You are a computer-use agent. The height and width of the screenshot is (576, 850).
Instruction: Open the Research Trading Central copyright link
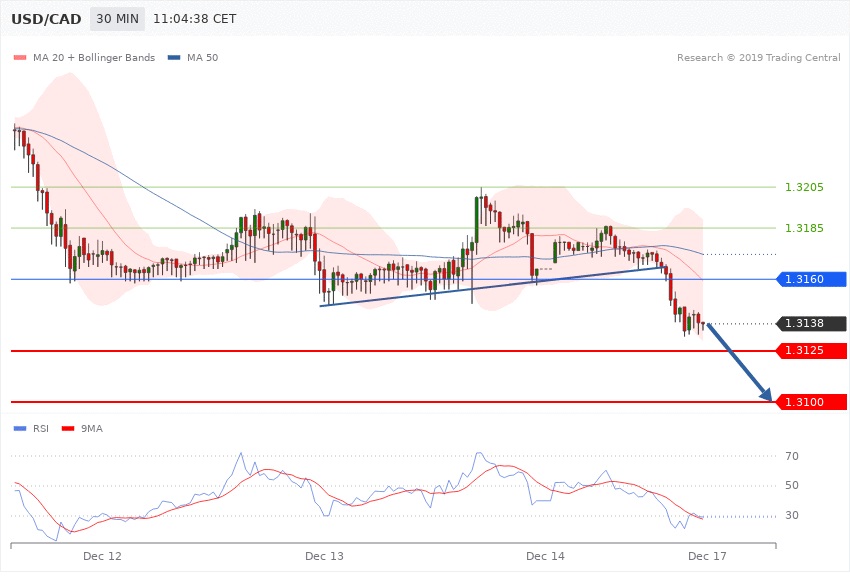pos(758,57)
